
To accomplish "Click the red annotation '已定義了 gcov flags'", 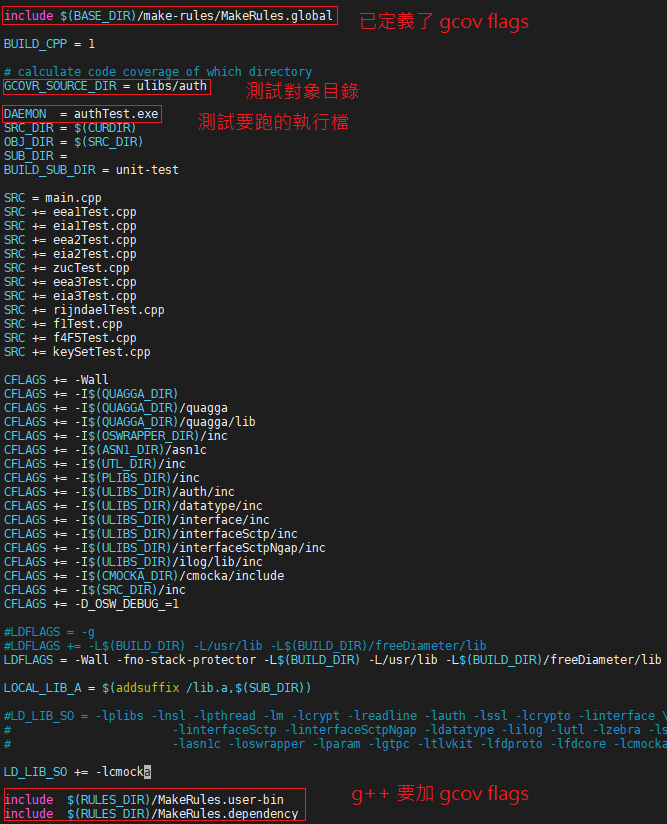I will 444,22.
